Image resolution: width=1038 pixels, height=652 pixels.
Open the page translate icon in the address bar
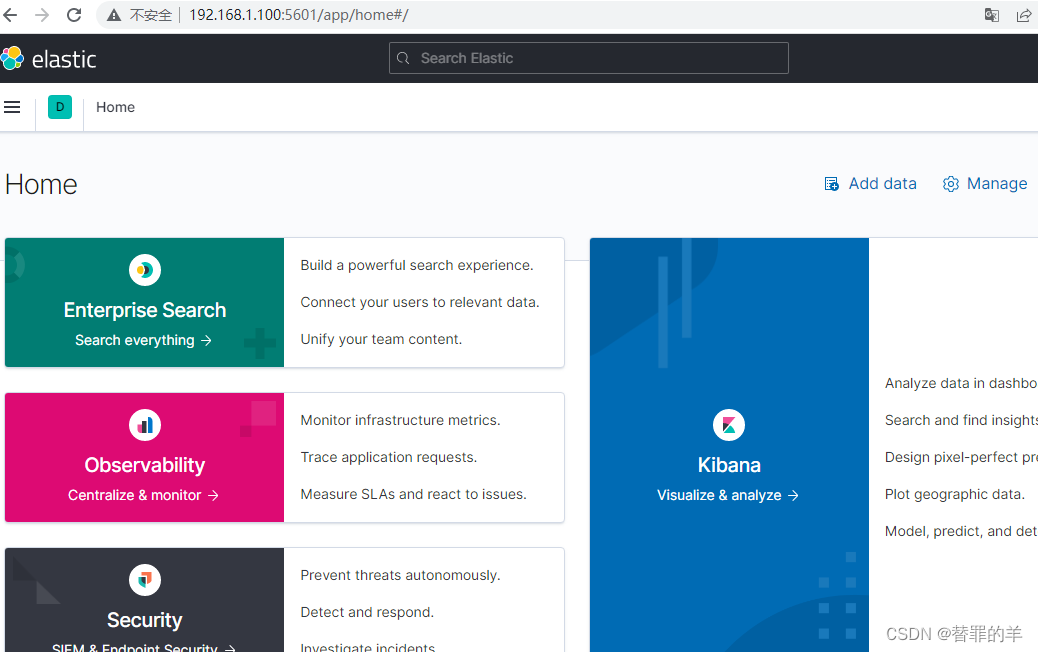[991, 15]
